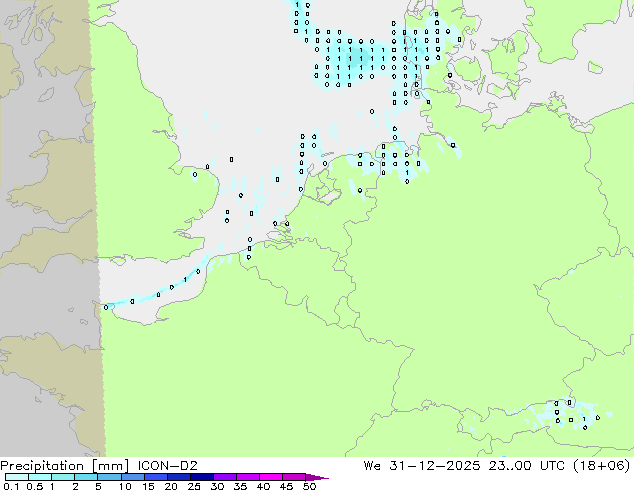The height and width of the screenshot is (490, 634).
Task: Select legend swatch between 0.5 and 1
Action: [40, 477]
